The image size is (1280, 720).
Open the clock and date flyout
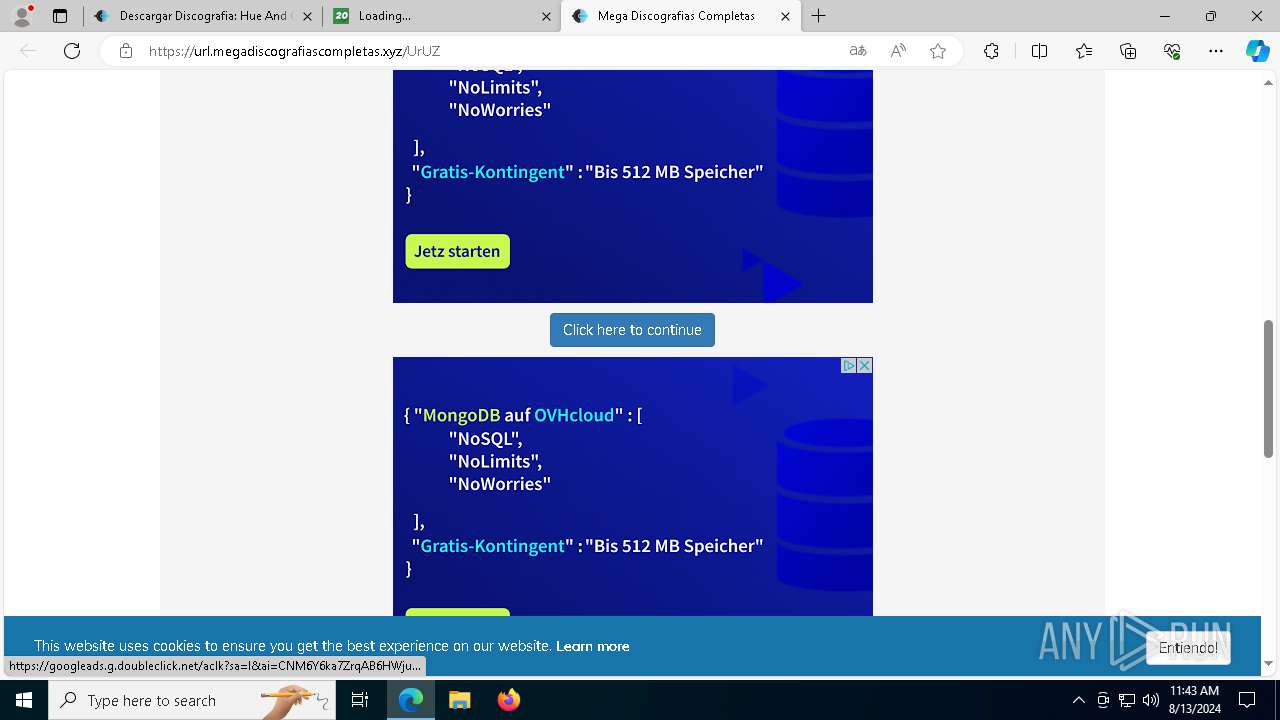click(1194, 700)
